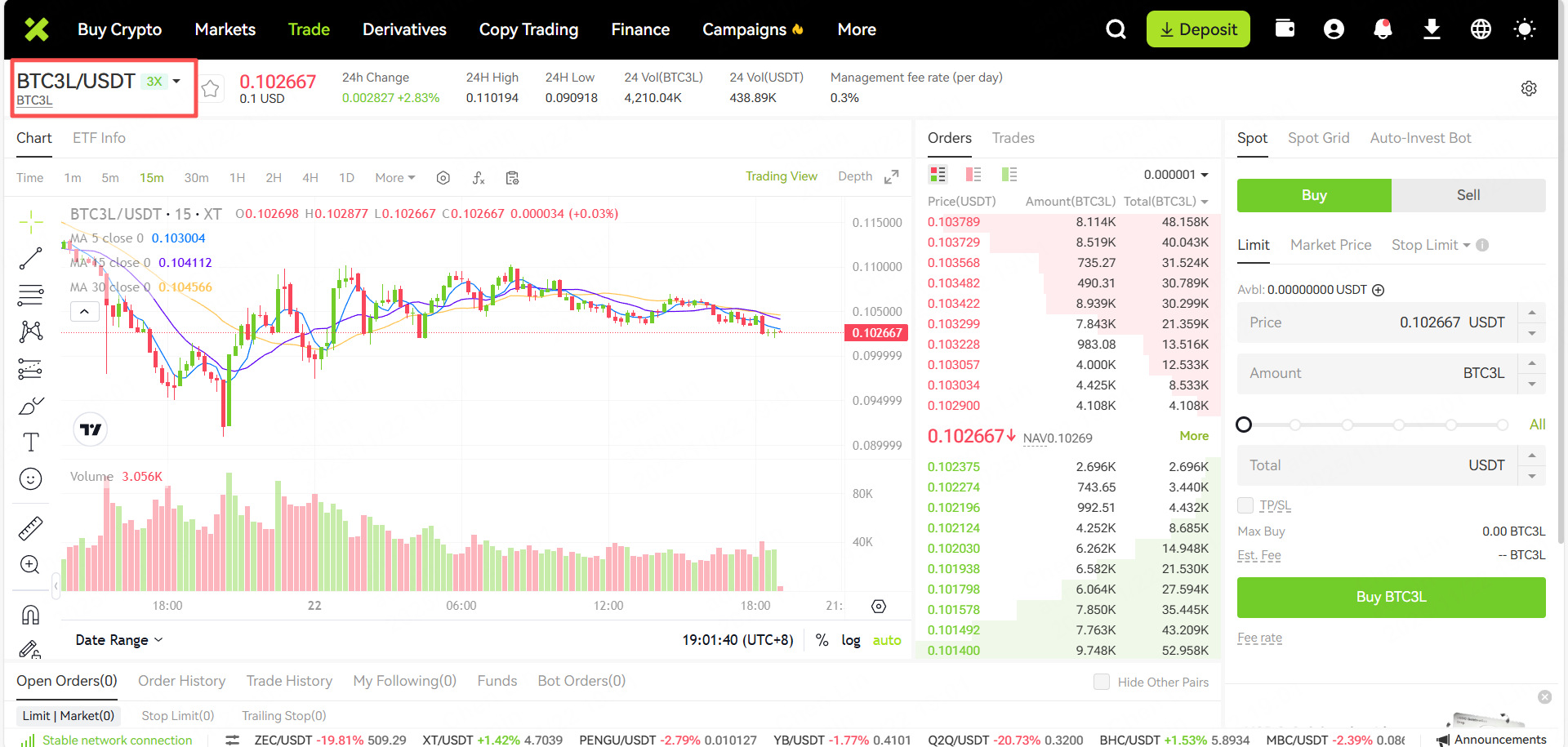Open page settings gear icon
Image resolution: width=1568 pixels, height=747 pixels.
(1529, 88)
